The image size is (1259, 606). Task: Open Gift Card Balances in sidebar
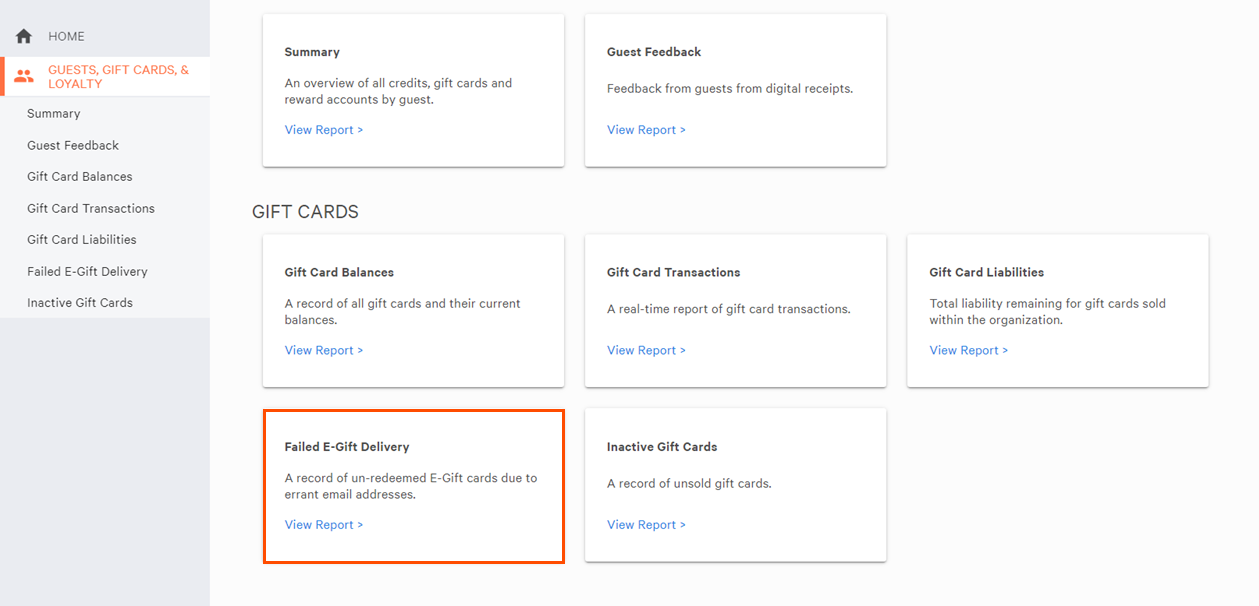pos(80,177)
